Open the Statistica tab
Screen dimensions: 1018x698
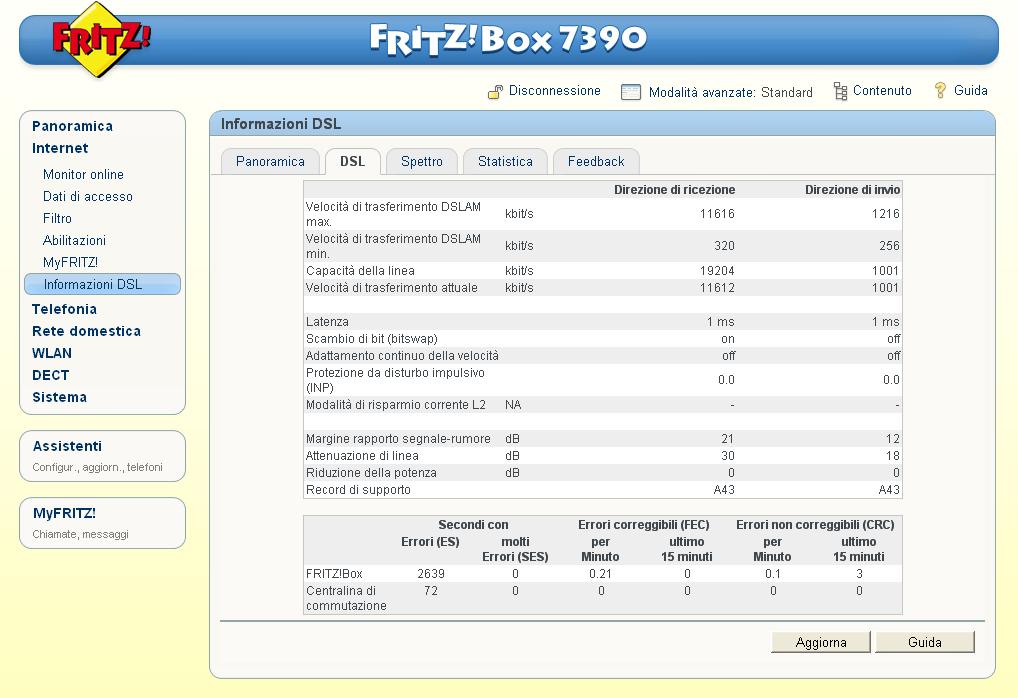pos(505,162)
